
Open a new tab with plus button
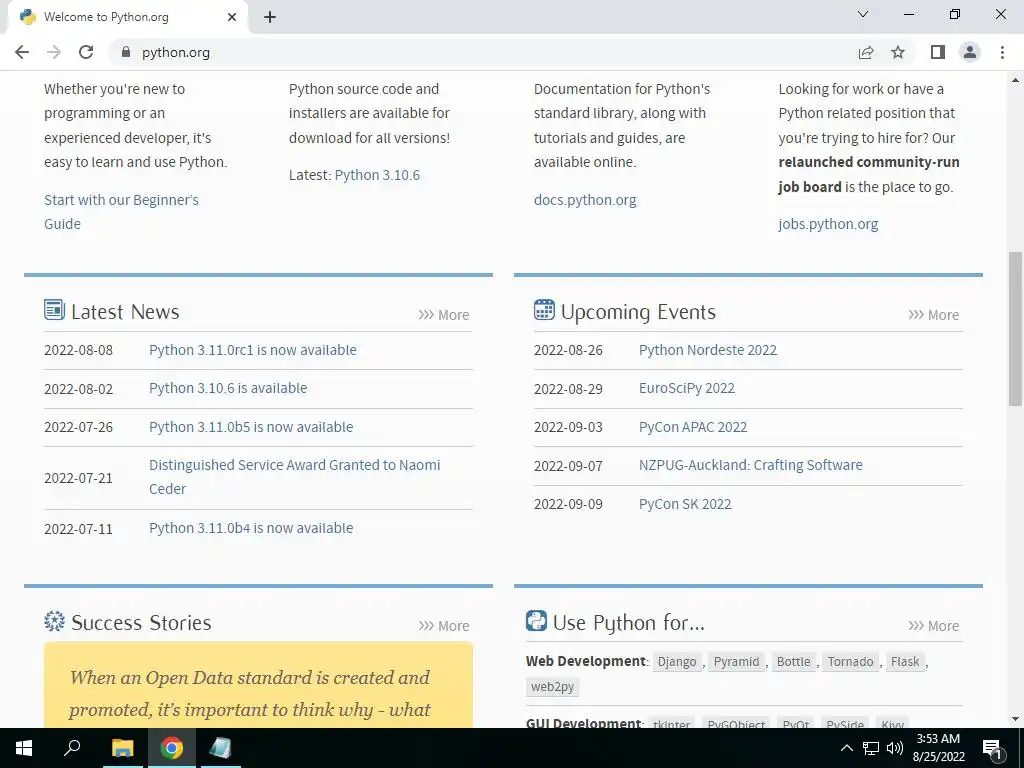click(x=270, y=17)
